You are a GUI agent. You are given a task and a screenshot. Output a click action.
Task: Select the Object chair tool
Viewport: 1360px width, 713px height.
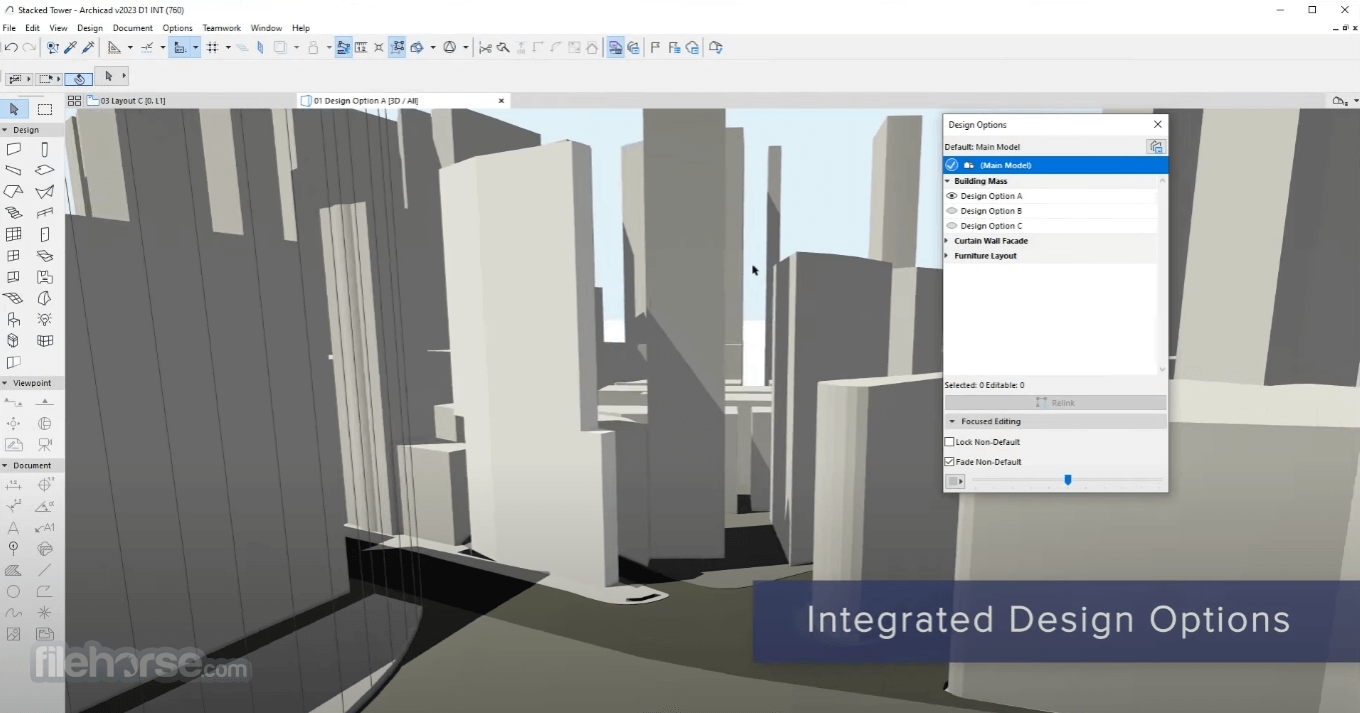[14, 320]
